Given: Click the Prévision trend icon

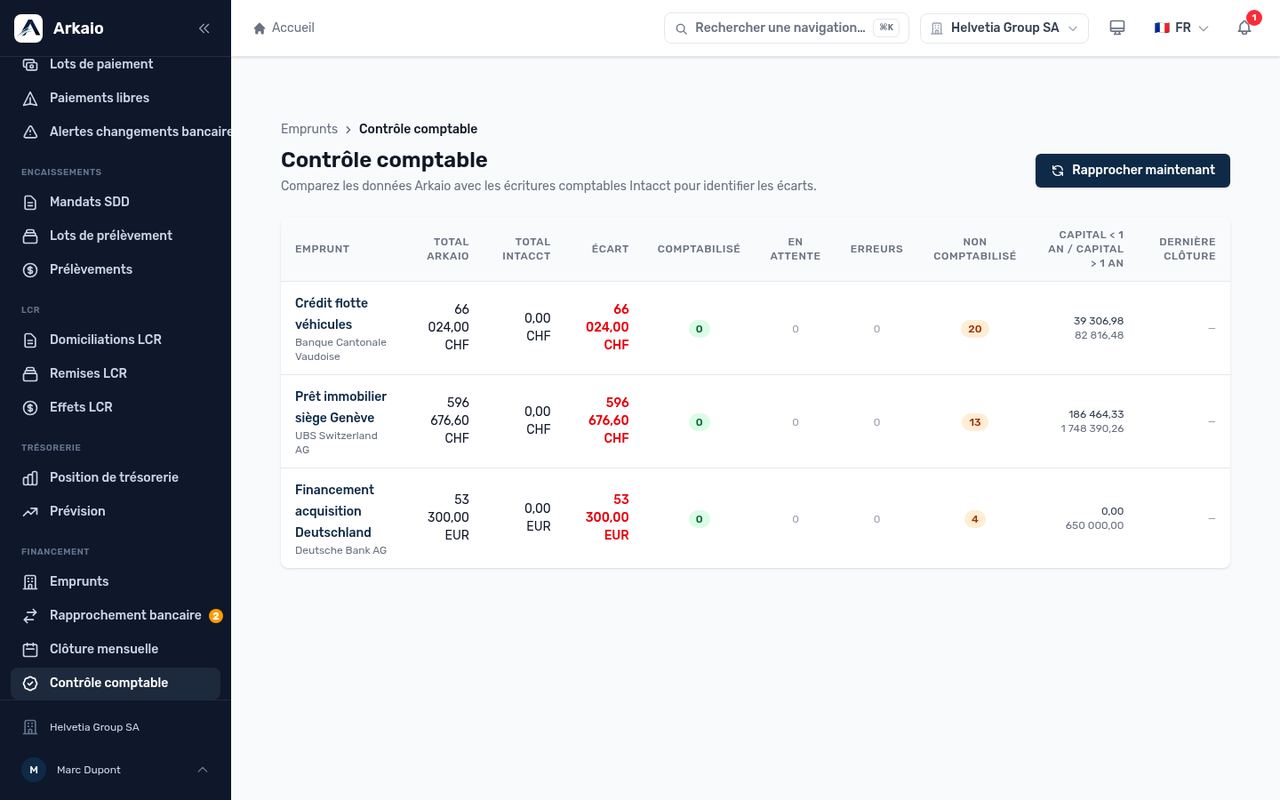Looking at the screenshot, I should (30, 512).
